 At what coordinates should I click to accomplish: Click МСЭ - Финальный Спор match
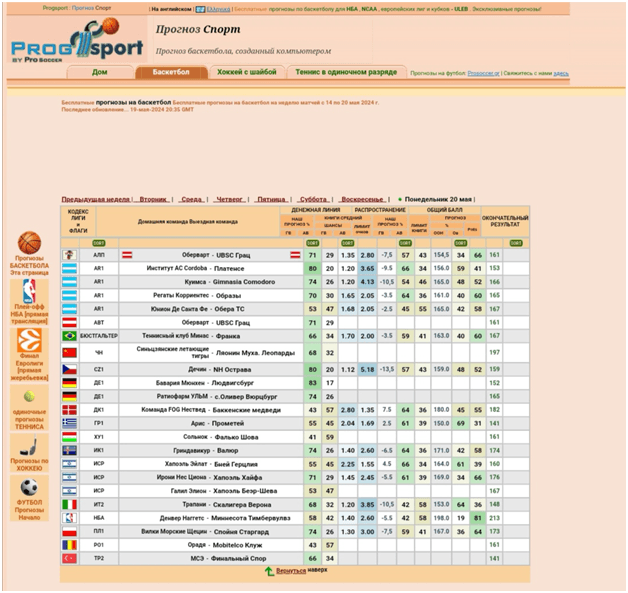click(x=228, y=558)
